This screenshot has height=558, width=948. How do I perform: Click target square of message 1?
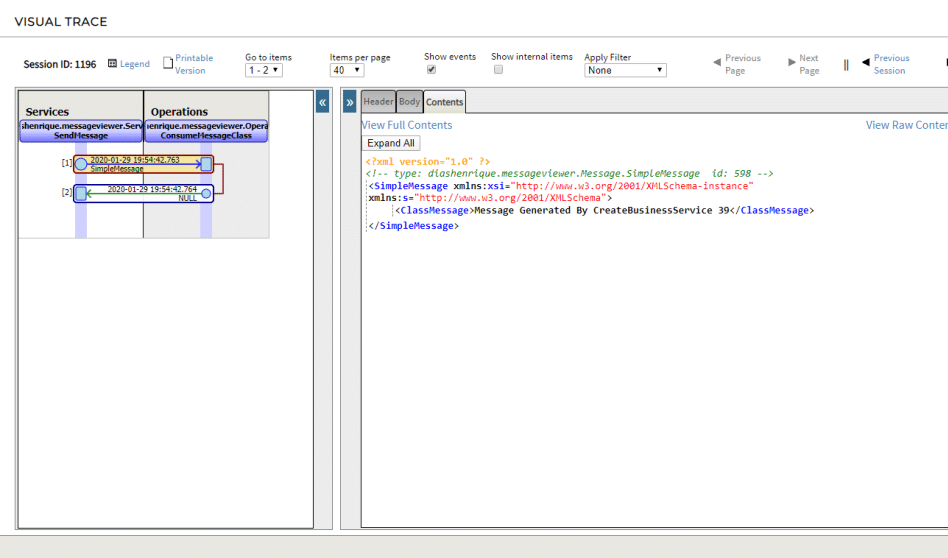pyautogui.click(x=206, y=163)
